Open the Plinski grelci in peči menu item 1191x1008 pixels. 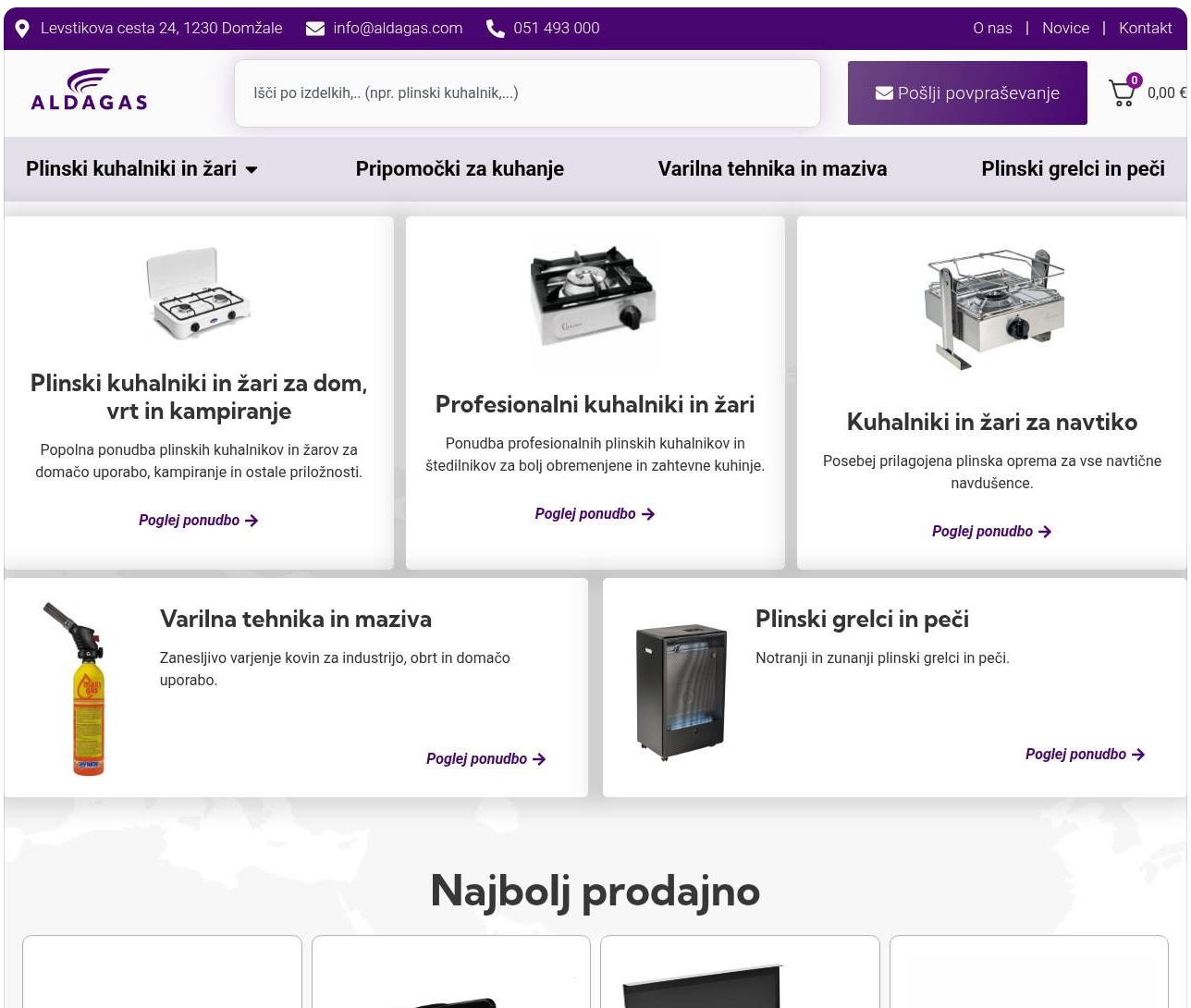click(1073, 169)
